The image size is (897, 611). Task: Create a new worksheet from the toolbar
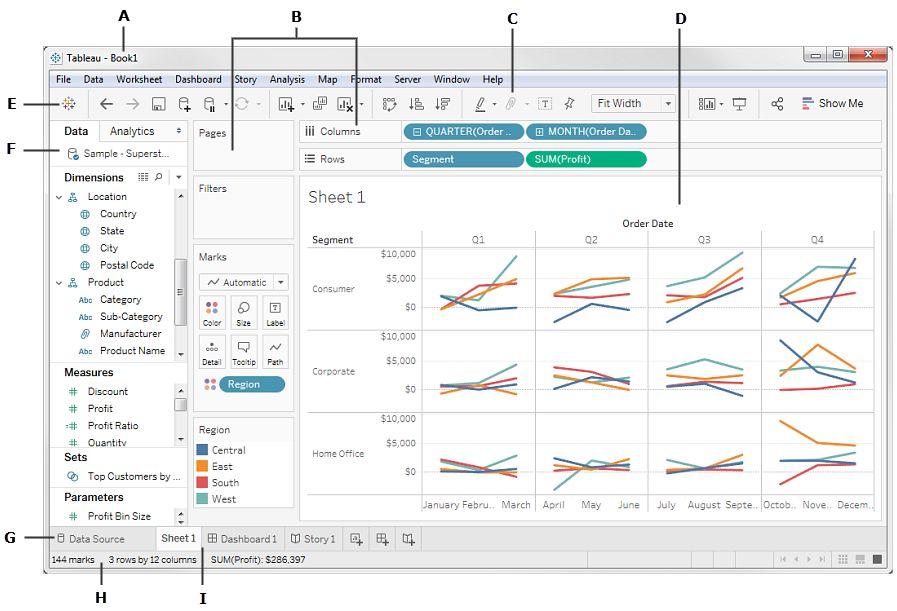(285, 104)
